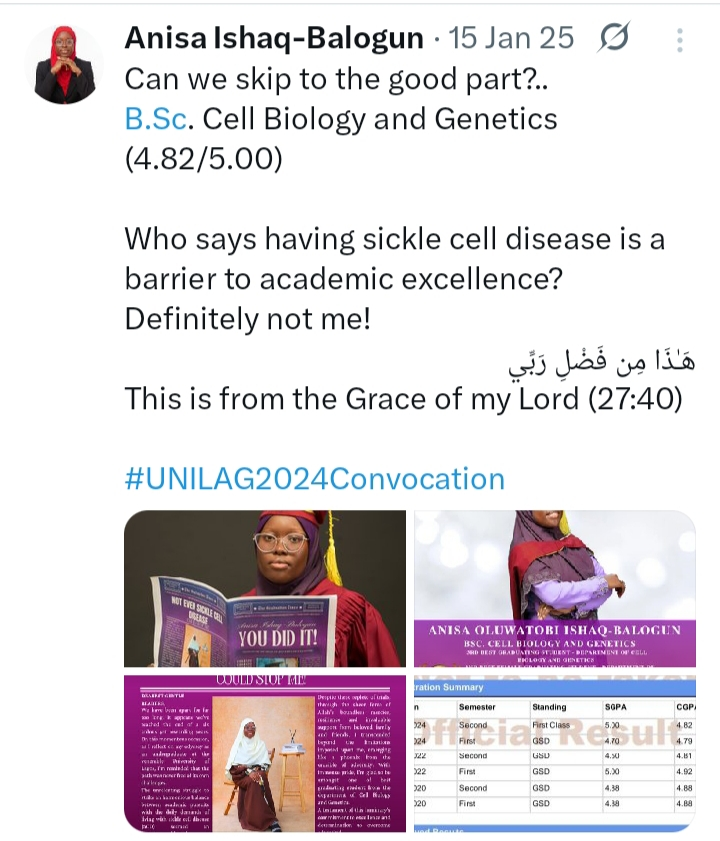Screen dimensions: 720x841
Task: Click the "15 Jan 25" timestamp
Action: click(x=512, y=39)
